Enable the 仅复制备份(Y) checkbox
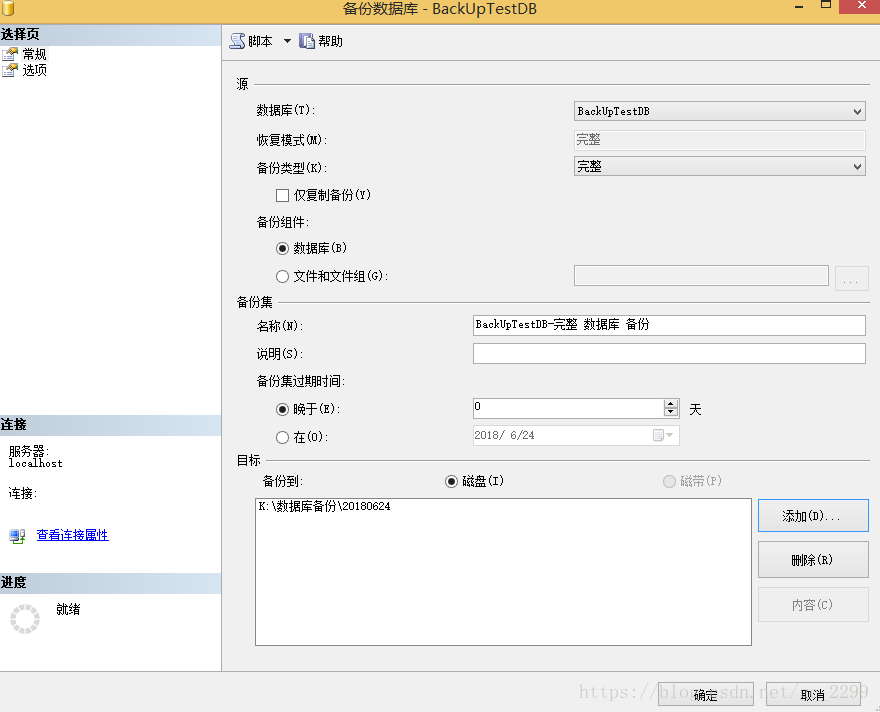 tap(285, 194)
